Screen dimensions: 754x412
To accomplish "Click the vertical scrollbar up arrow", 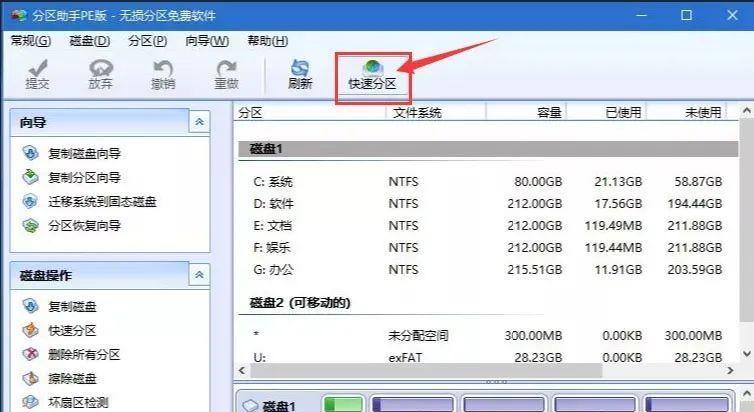I will coord(746,111).
